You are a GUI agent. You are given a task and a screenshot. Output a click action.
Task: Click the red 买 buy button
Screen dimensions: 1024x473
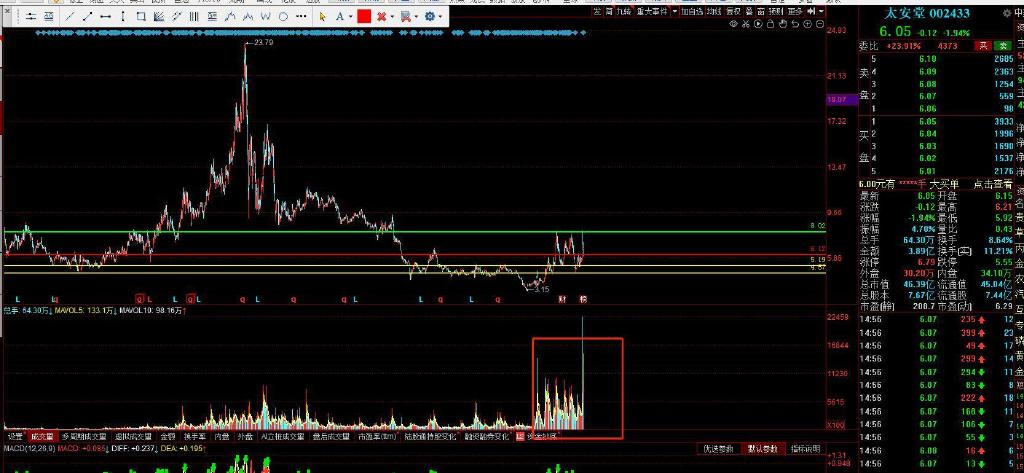[x=982, y=46]
